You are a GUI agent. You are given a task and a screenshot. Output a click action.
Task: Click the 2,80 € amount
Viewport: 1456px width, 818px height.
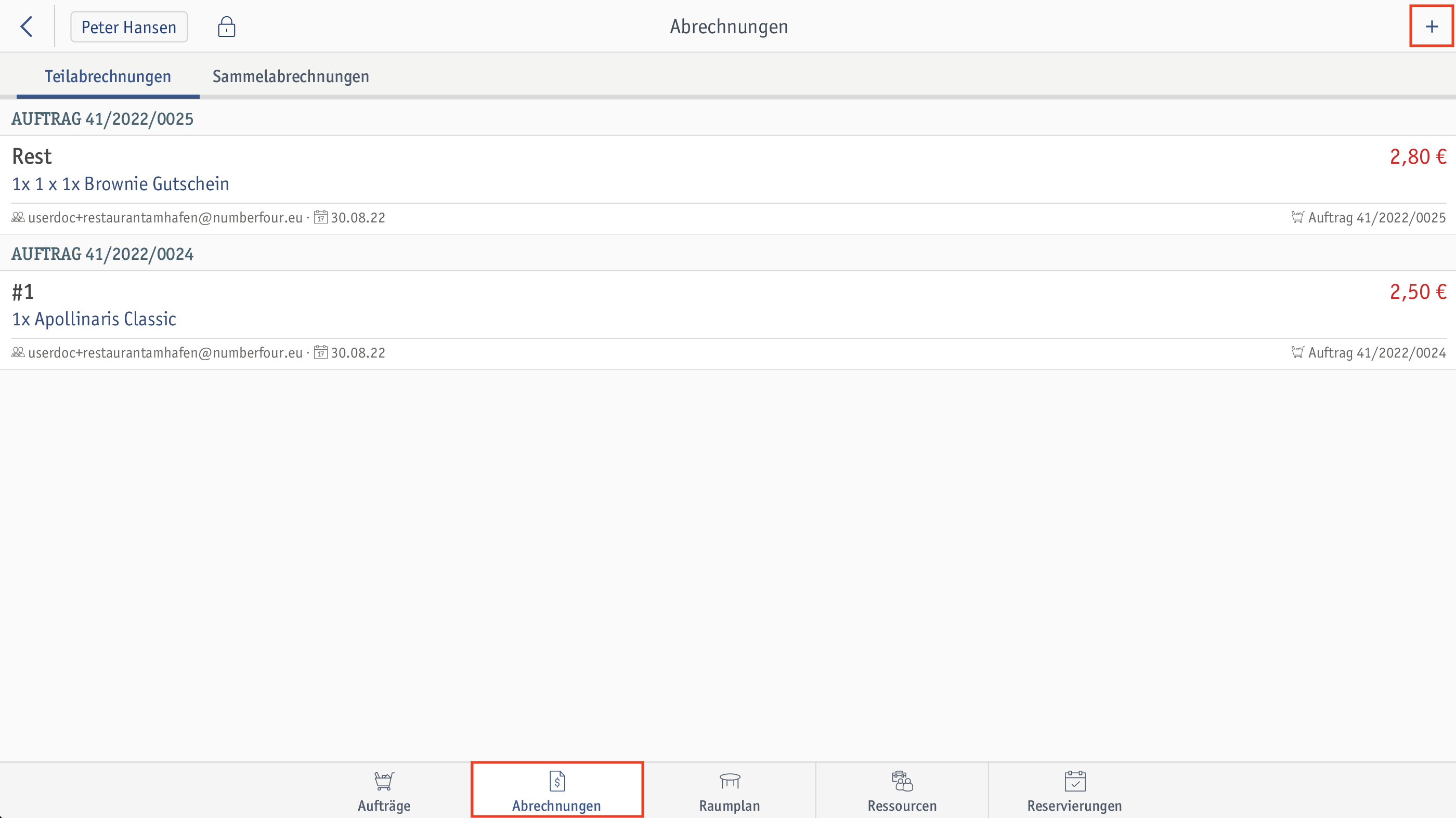(1418, 156)
